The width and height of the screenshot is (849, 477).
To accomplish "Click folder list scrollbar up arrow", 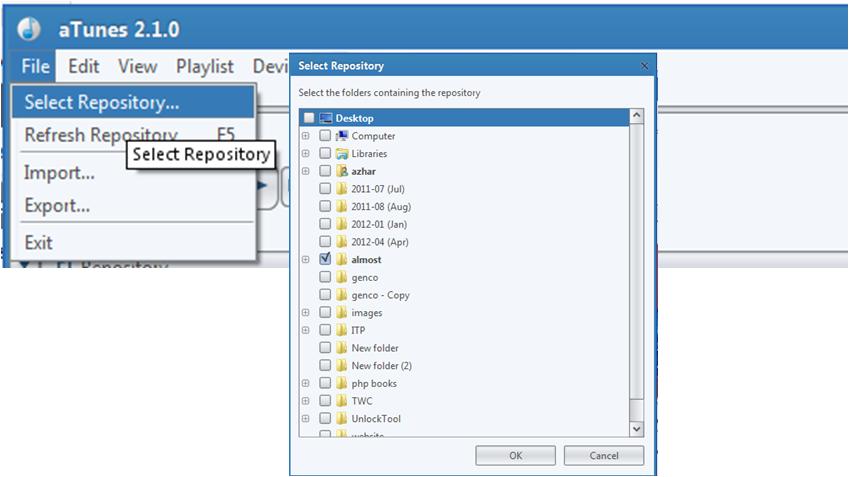I will (637, 116).
